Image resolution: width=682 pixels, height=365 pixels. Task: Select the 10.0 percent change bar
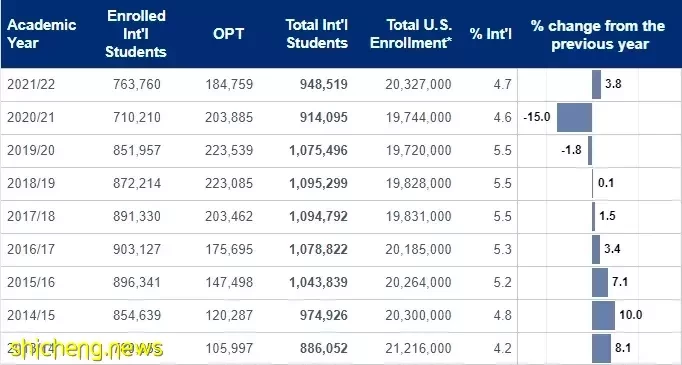pyautogui.click(x=603, y=315)
